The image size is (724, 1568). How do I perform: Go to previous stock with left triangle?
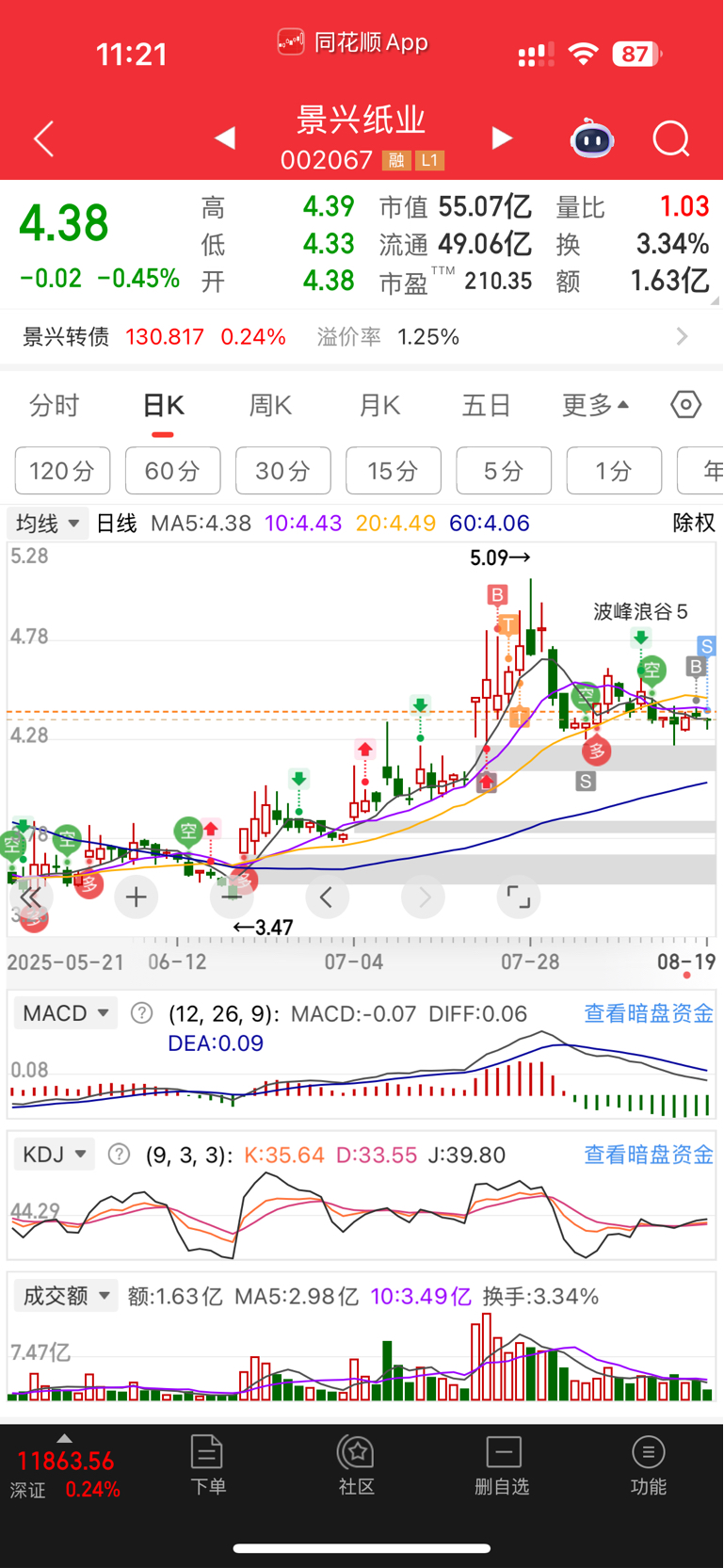[x=225, y=138]
